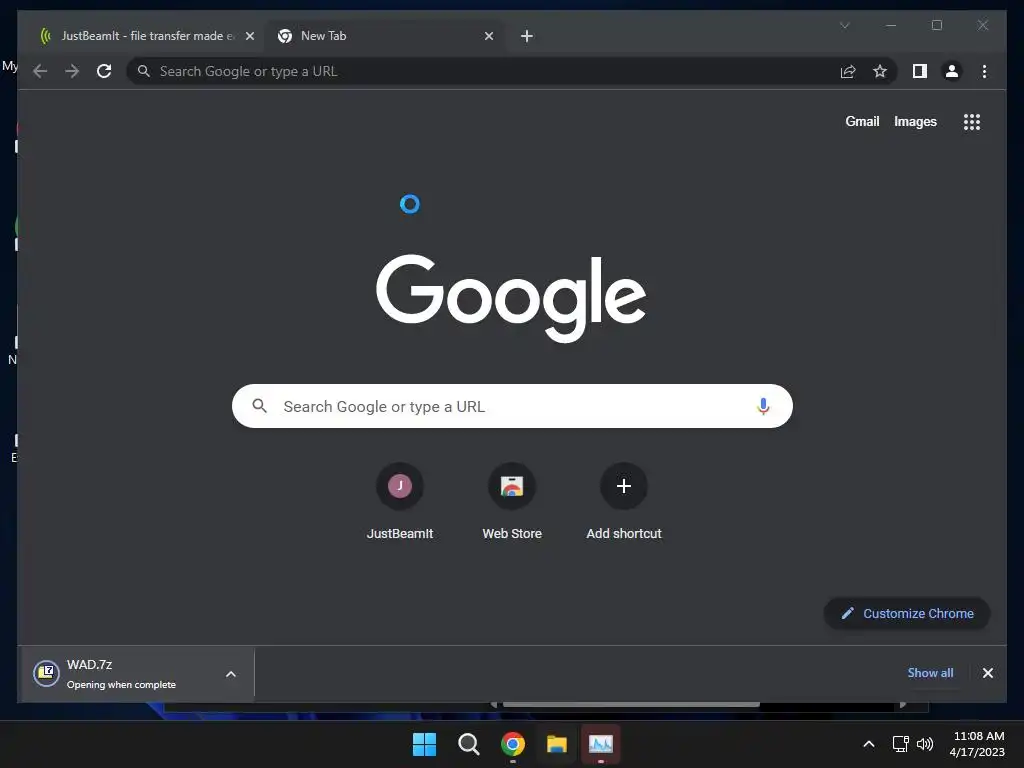Toggle the Chrome side panel
Viewport: 1024px width, 768px height.
point(920,71)
